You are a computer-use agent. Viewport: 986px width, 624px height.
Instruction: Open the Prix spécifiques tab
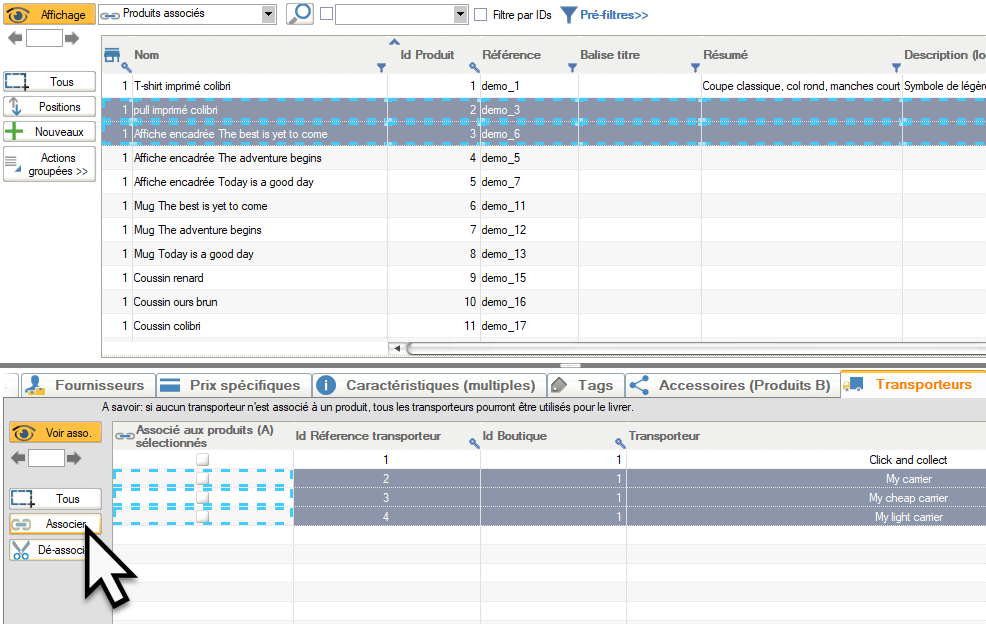point(232,385)
